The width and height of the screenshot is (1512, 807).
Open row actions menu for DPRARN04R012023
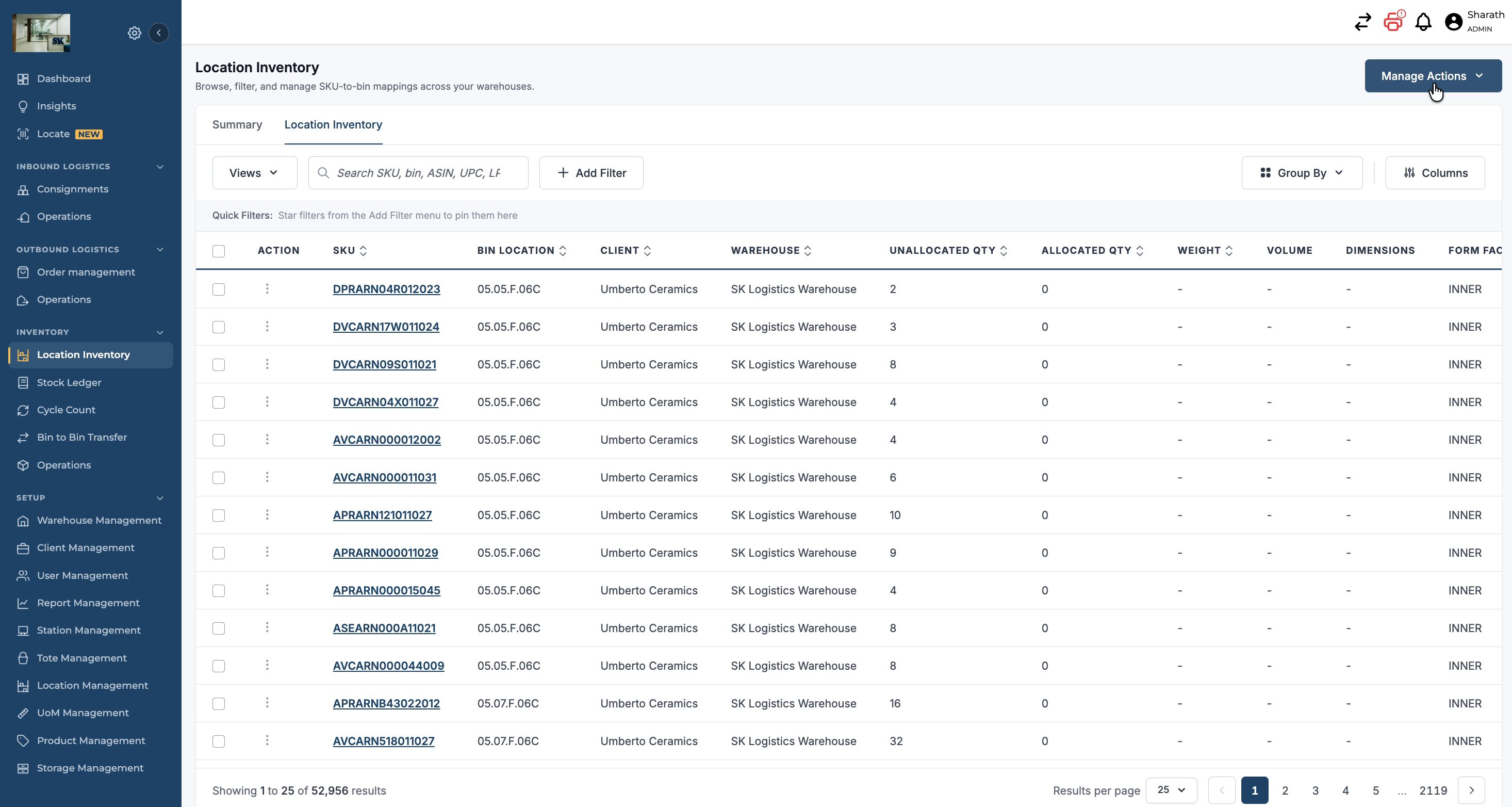(x=267, y=288)
